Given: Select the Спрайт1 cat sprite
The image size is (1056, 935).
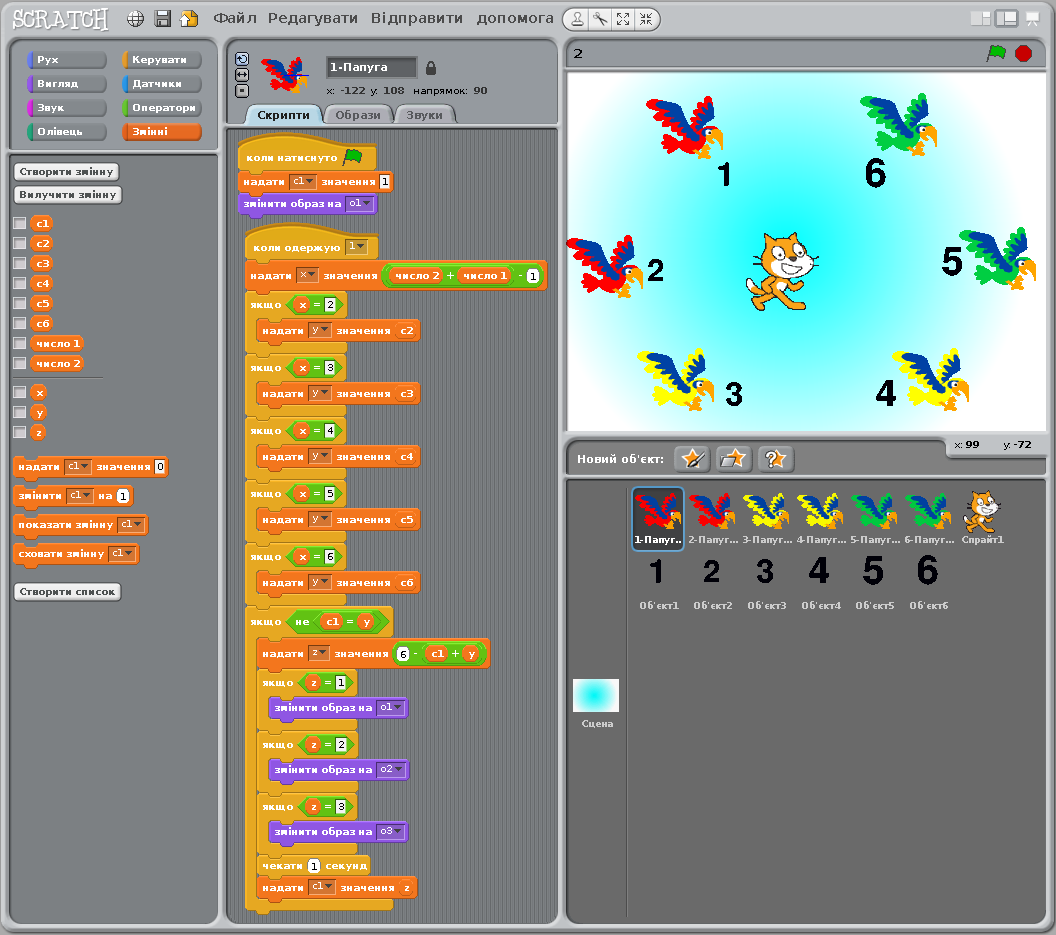Looking at the screenshot, I should pyautogui.click(x=983, y=517).
